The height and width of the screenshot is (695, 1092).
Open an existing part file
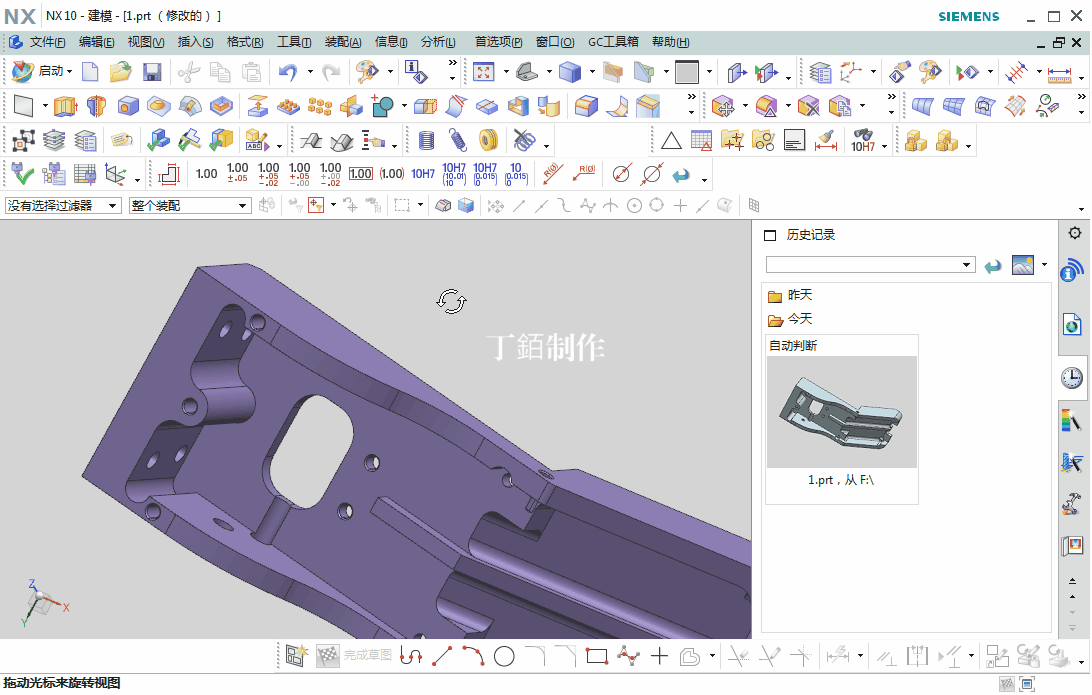click(x=121, y=72)
